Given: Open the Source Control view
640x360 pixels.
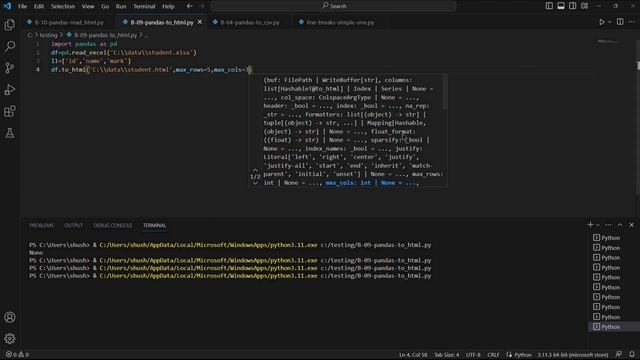Looking at the screenshot, I should [x=10, y=68].
